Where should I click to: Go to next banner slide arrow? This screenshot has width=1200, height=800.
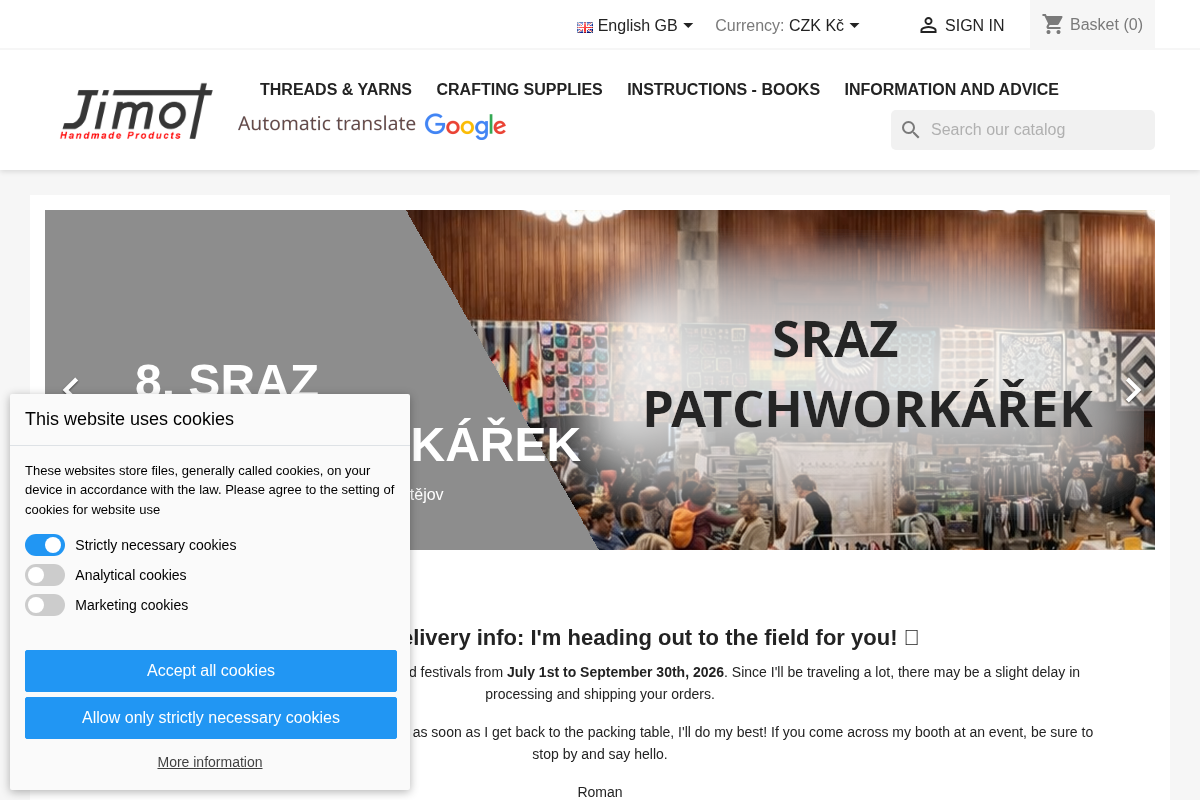1132,390
